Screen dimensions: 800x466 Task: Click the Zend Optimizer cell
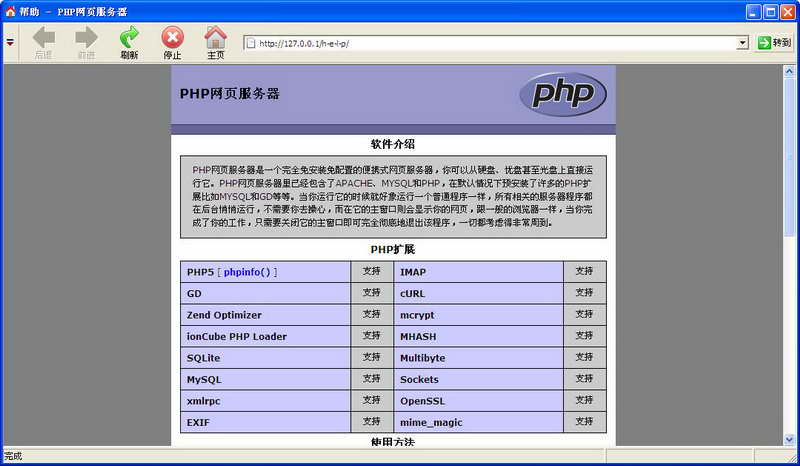point(265,315)
